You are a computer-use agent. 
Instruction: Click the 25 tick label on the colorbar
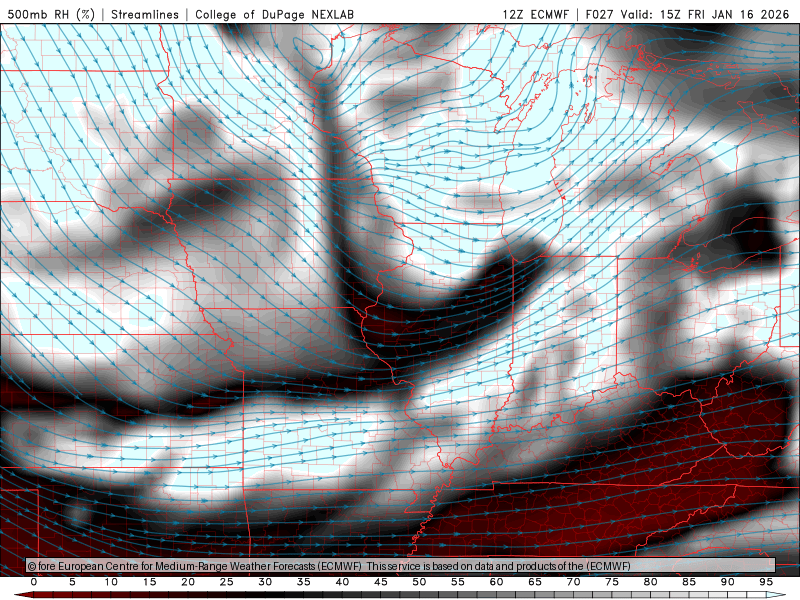[227, 582]
